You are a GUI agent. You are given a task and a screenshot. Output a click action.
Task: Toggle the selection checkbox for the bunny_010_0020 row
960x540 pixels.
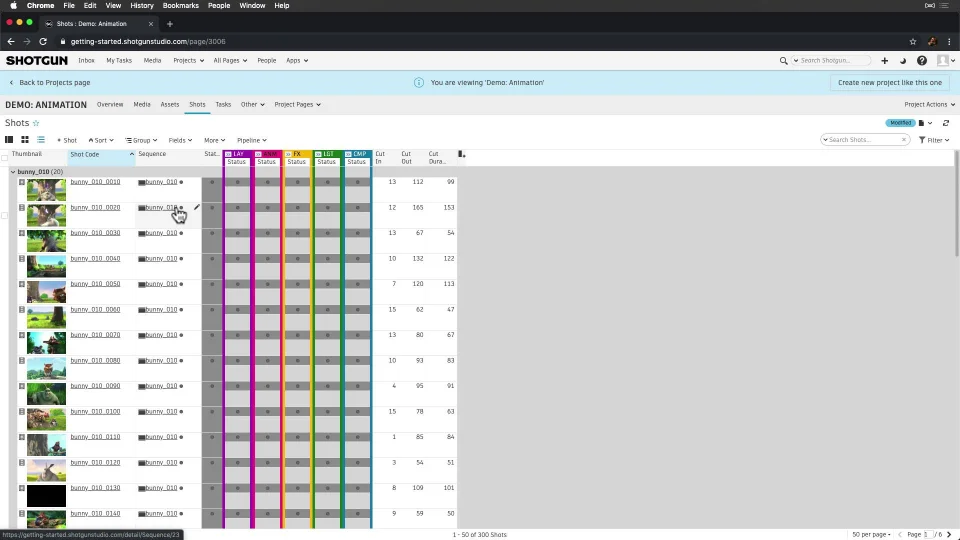coord(4,216)
